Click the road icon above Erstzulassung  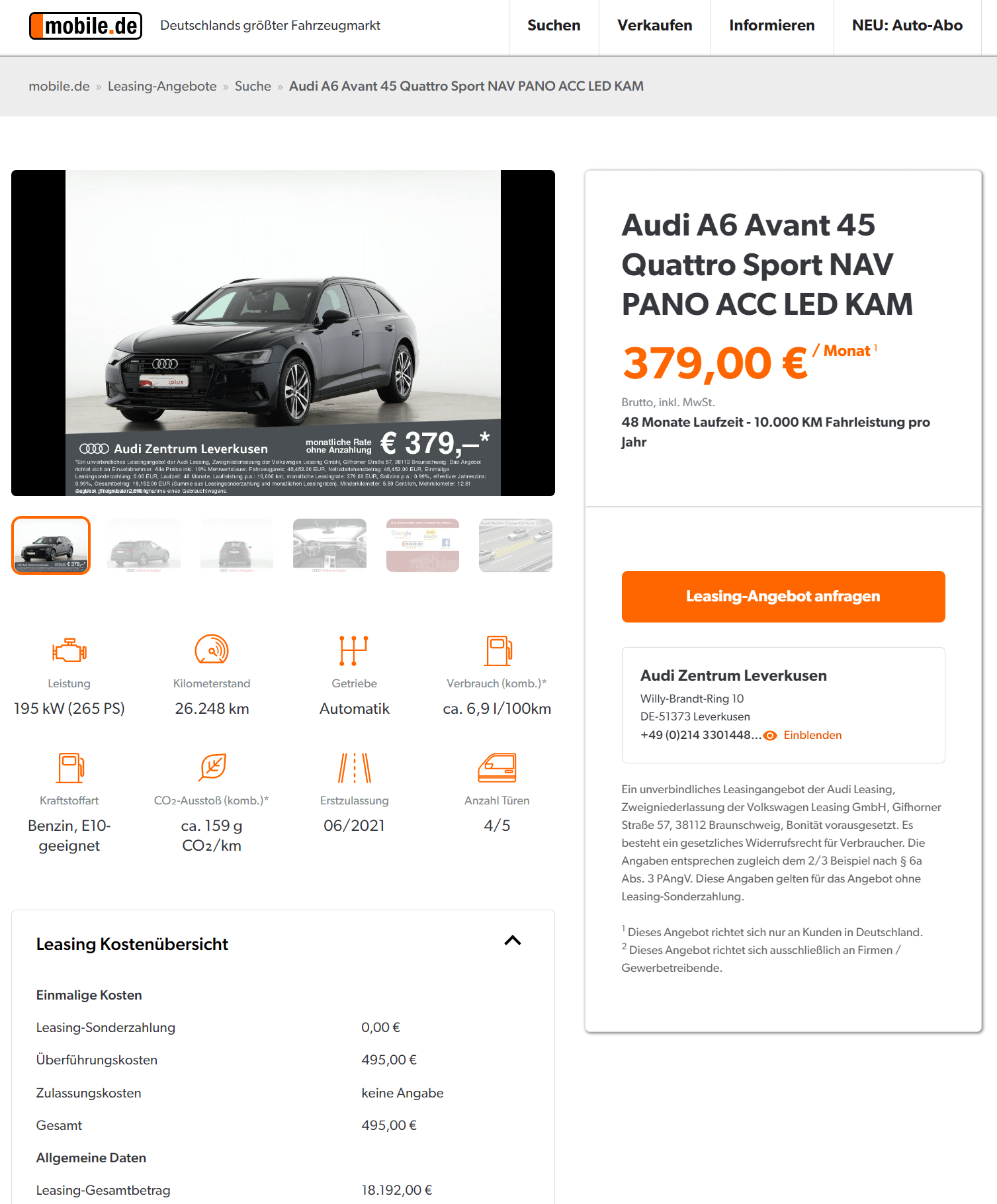355,768
